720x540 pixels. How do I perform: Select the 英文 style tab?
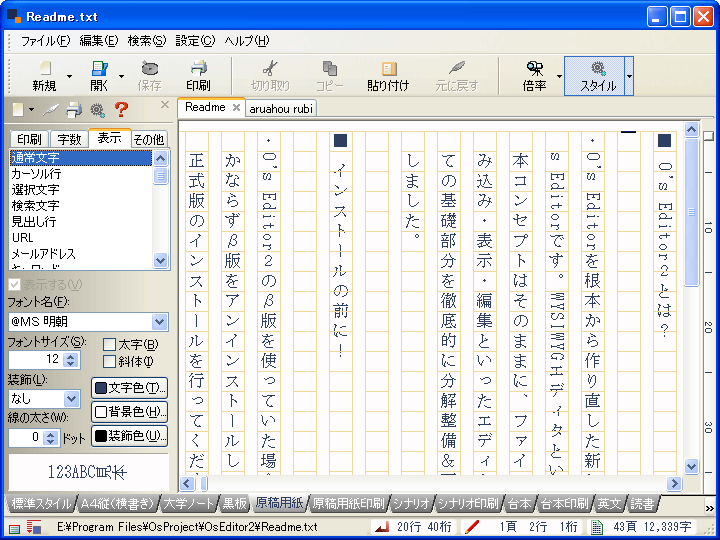point(609,504)
